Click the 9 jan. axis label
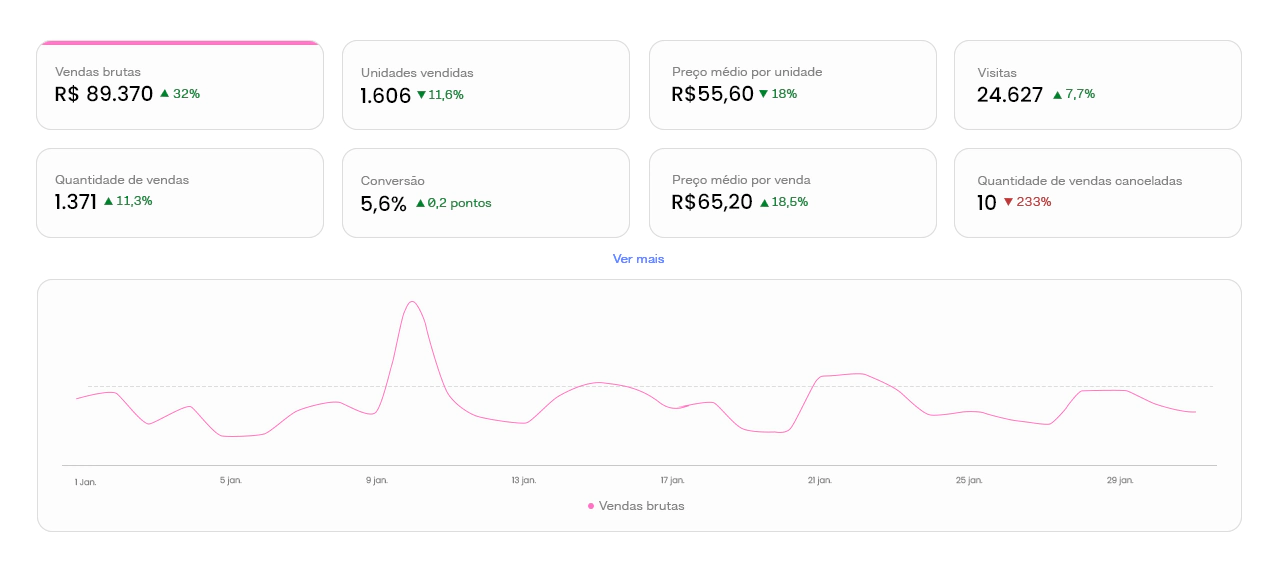 click(x=376, y=481)
